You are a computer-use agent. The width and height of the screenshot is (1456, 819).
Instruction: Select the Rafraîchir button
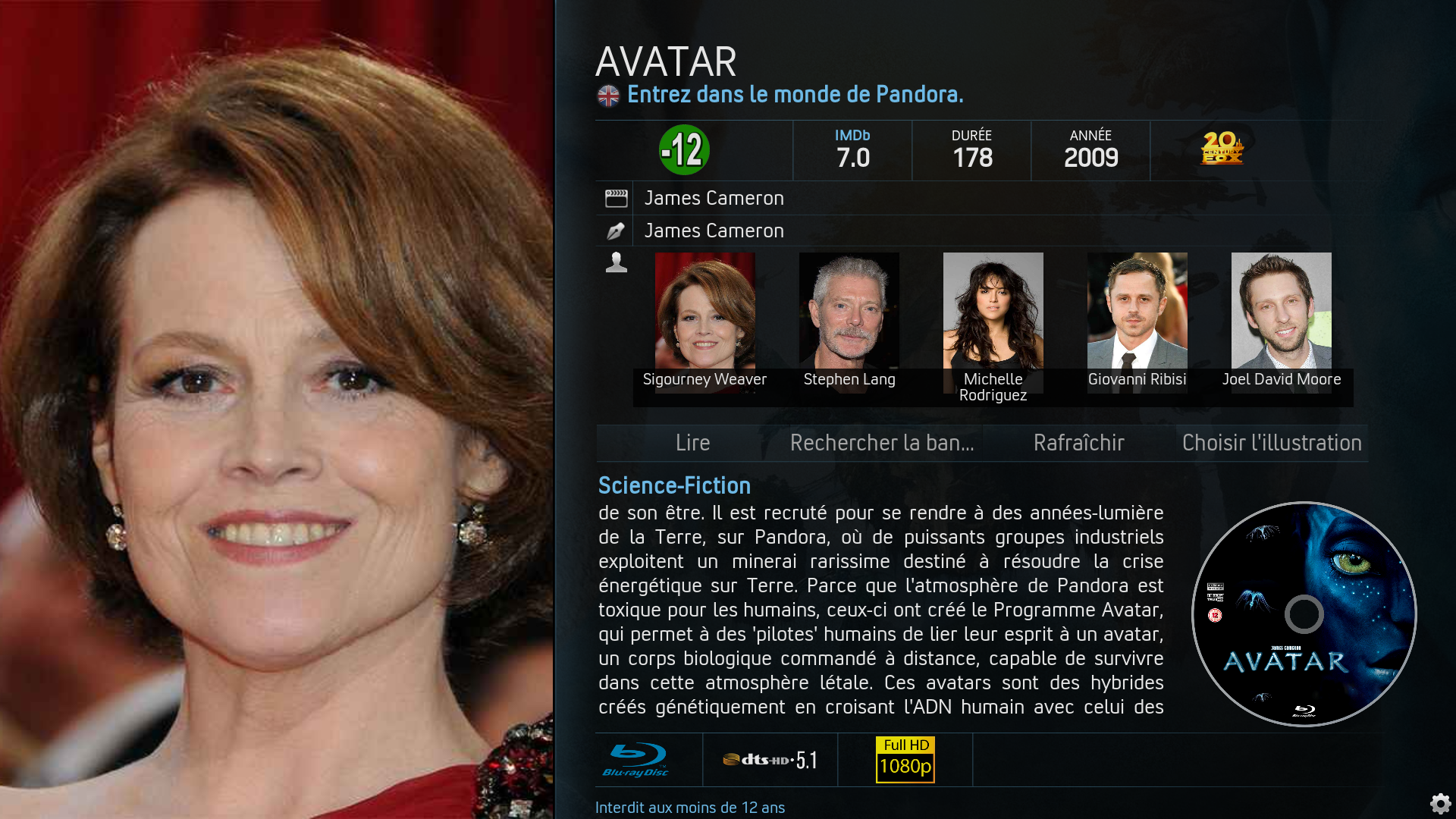(1078, 443)
